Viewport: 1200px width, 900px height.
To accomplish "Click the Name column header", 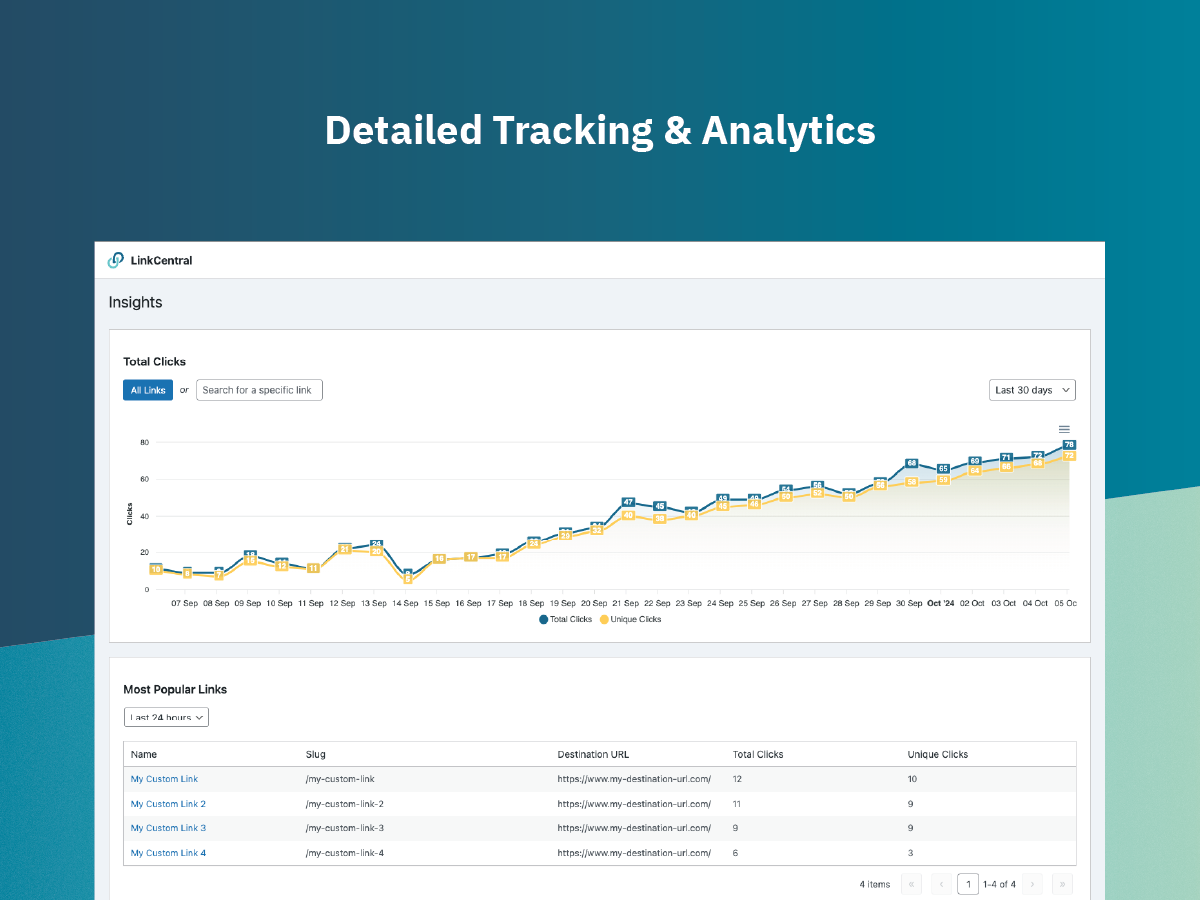I will (x=144, y=754).
